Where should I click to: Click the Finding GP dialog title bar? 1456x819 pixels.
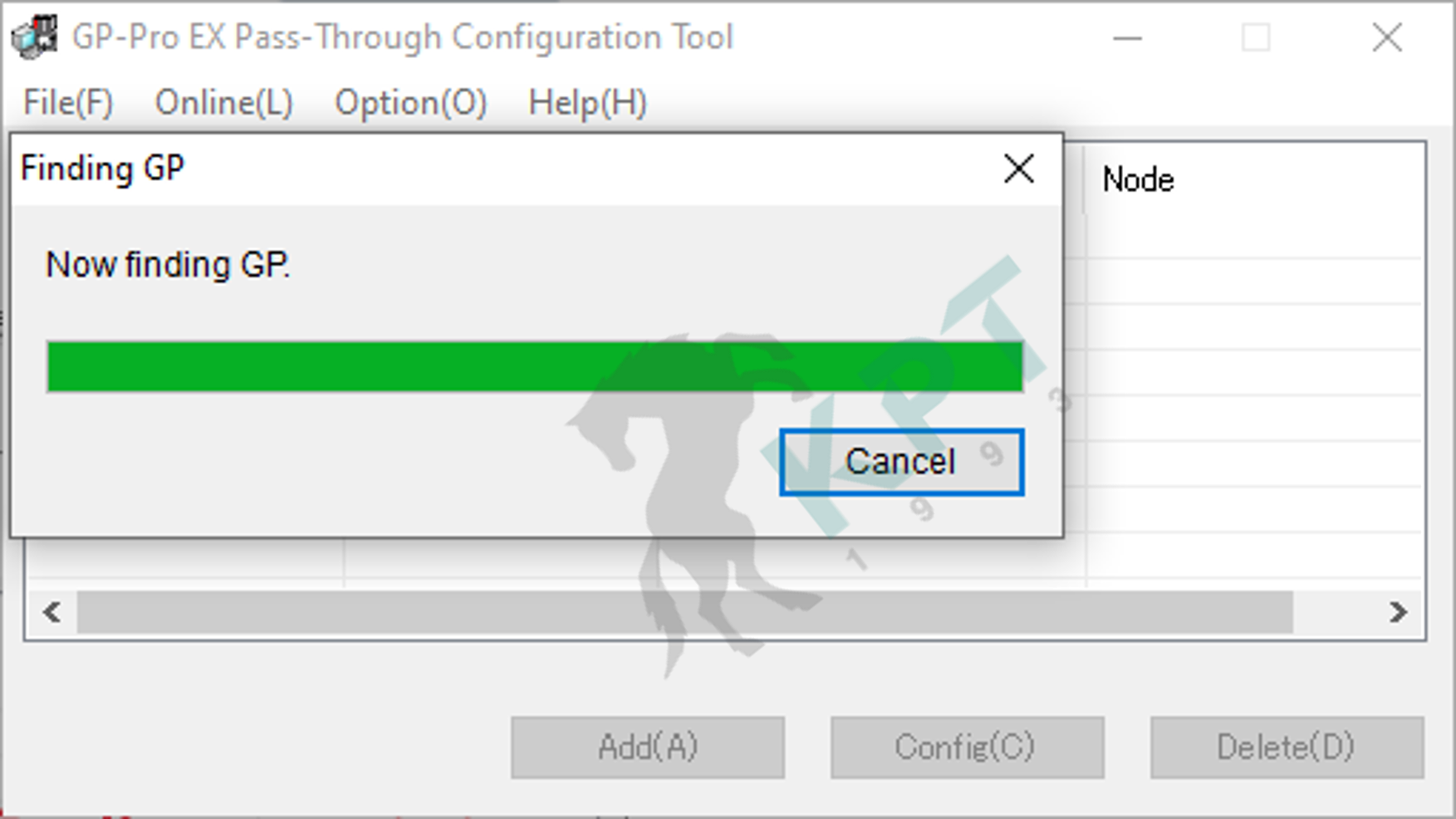pos(498,169)
